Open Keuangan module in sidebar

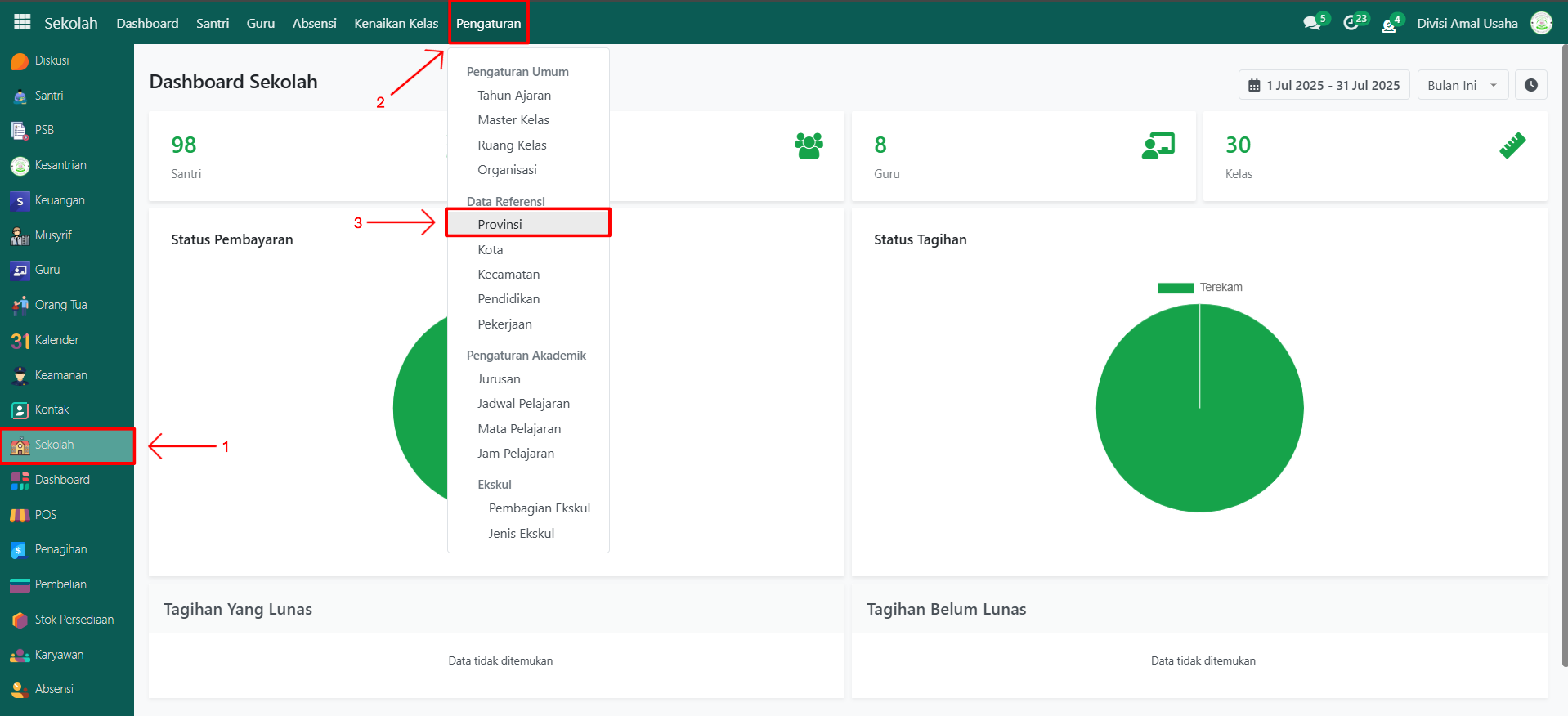pyautogui.click(x=59, y=200)
